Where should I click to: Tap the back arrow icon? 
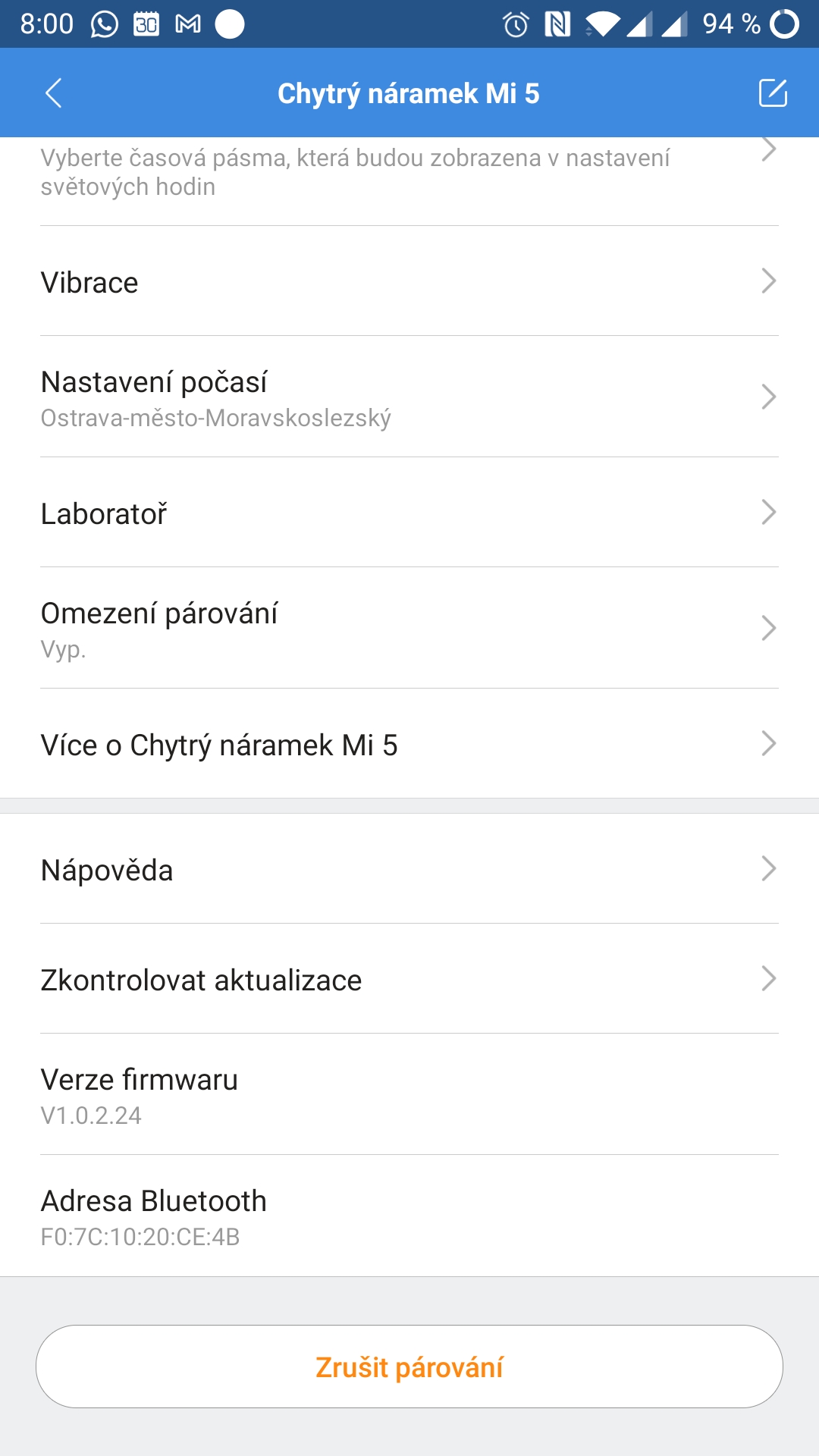(53, 93)
